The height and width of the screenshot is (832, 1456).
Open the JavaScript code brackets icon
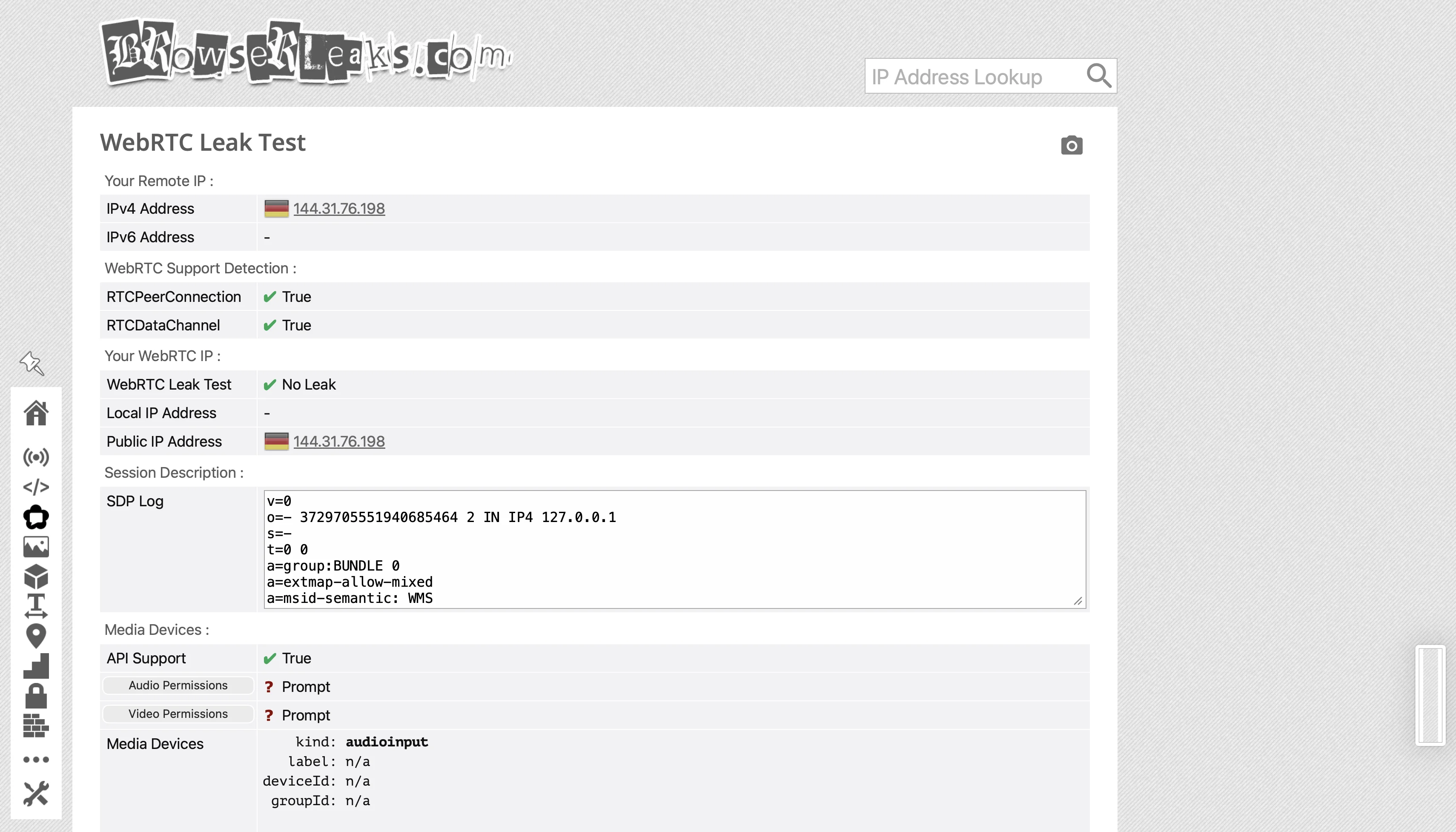[36, 487]
